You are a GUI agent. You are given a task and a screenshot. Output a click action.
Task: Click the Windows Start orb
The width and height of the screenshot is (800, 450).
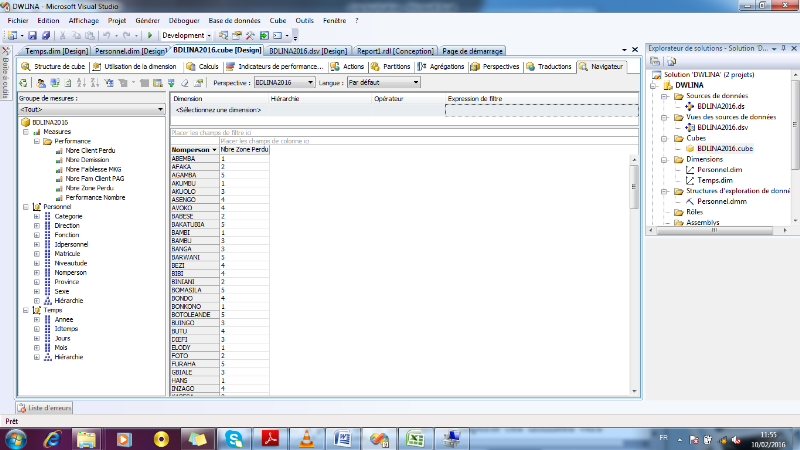coord(15,439)
